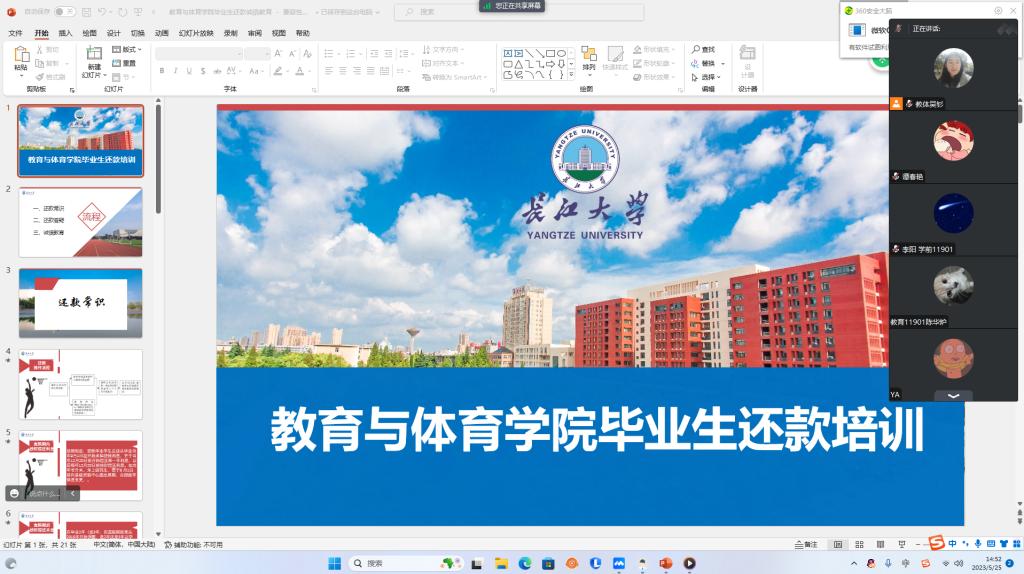Open PowerPoint from the Windows taskbar
Image resolution: width=1024 pixels, height=574 pixels.
pyautogui.click(x=665, y=563)
